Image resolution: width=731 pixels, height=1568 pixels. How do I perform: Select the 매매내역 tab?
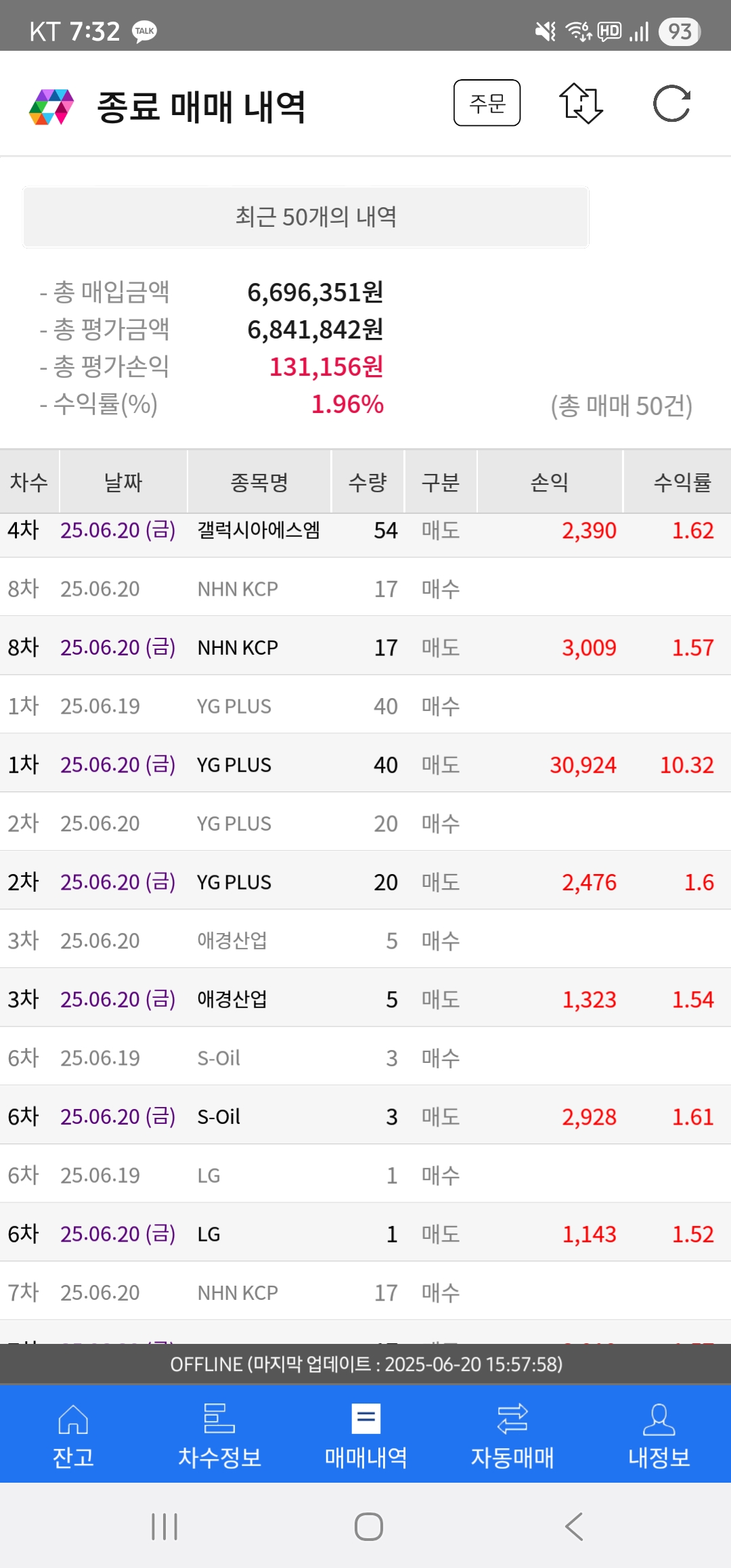pos(365,1435)
